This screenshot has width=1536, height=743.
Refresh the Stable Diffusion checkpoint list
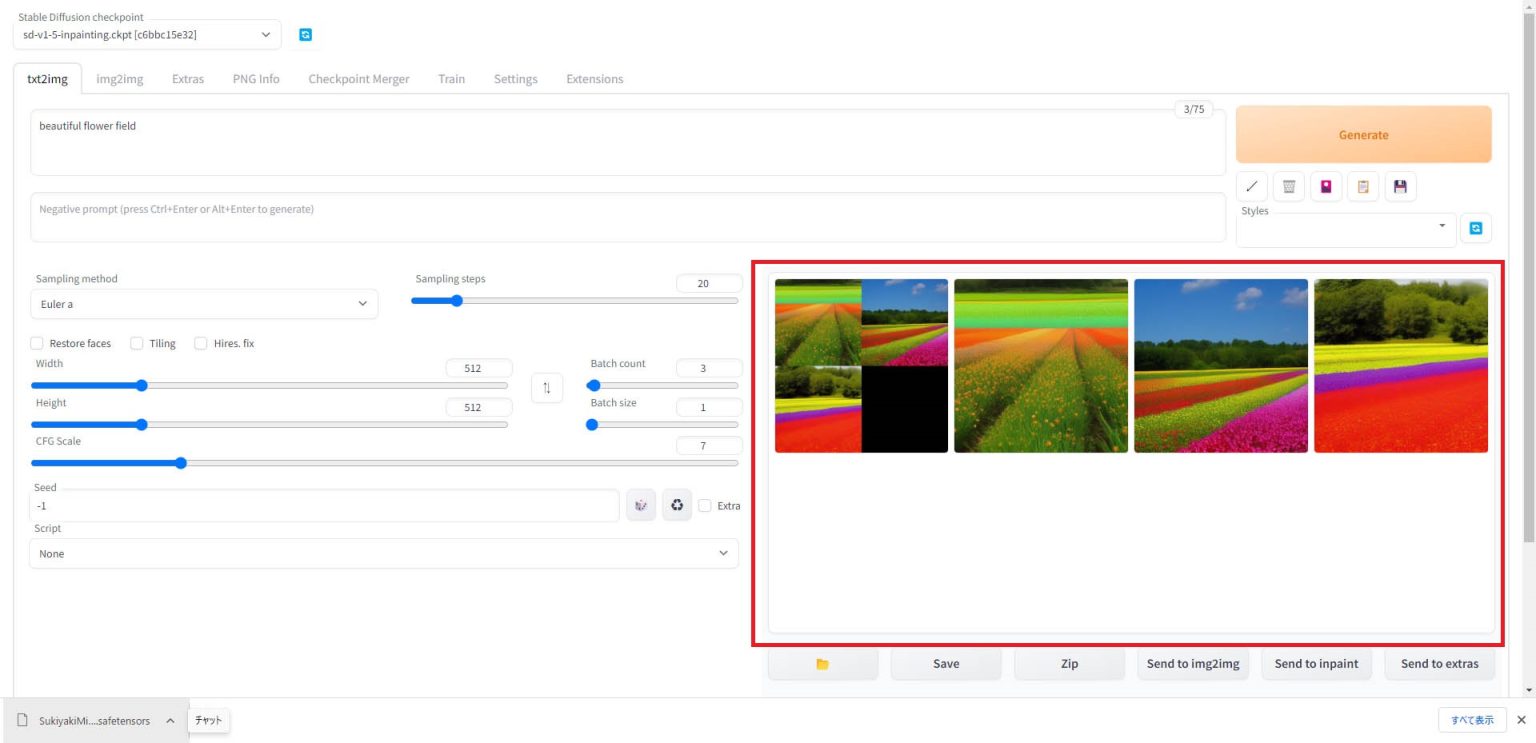[305, 34]
